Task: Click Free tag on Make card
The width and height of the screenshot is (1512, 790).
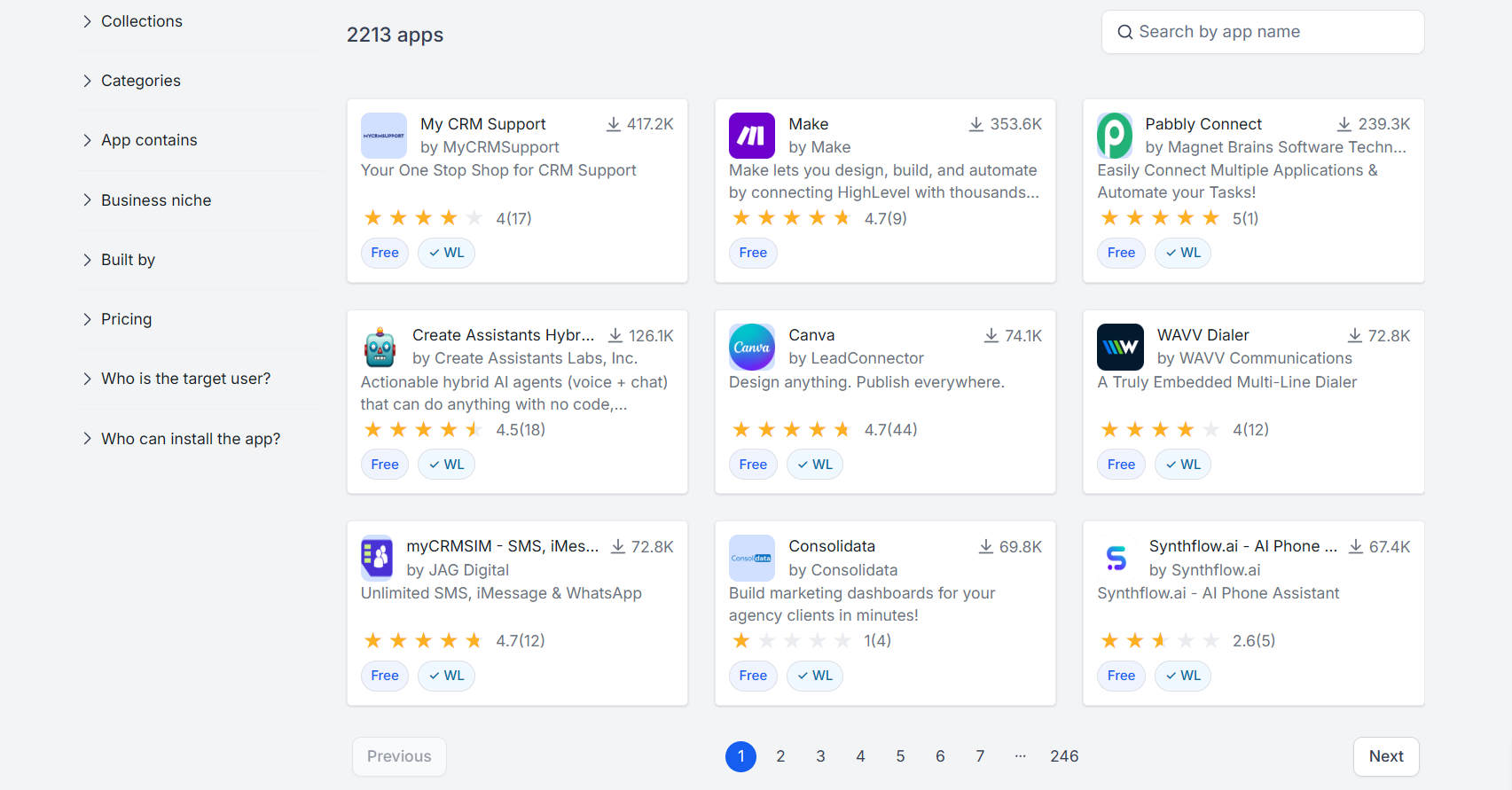Action: [x=753, y=253]
